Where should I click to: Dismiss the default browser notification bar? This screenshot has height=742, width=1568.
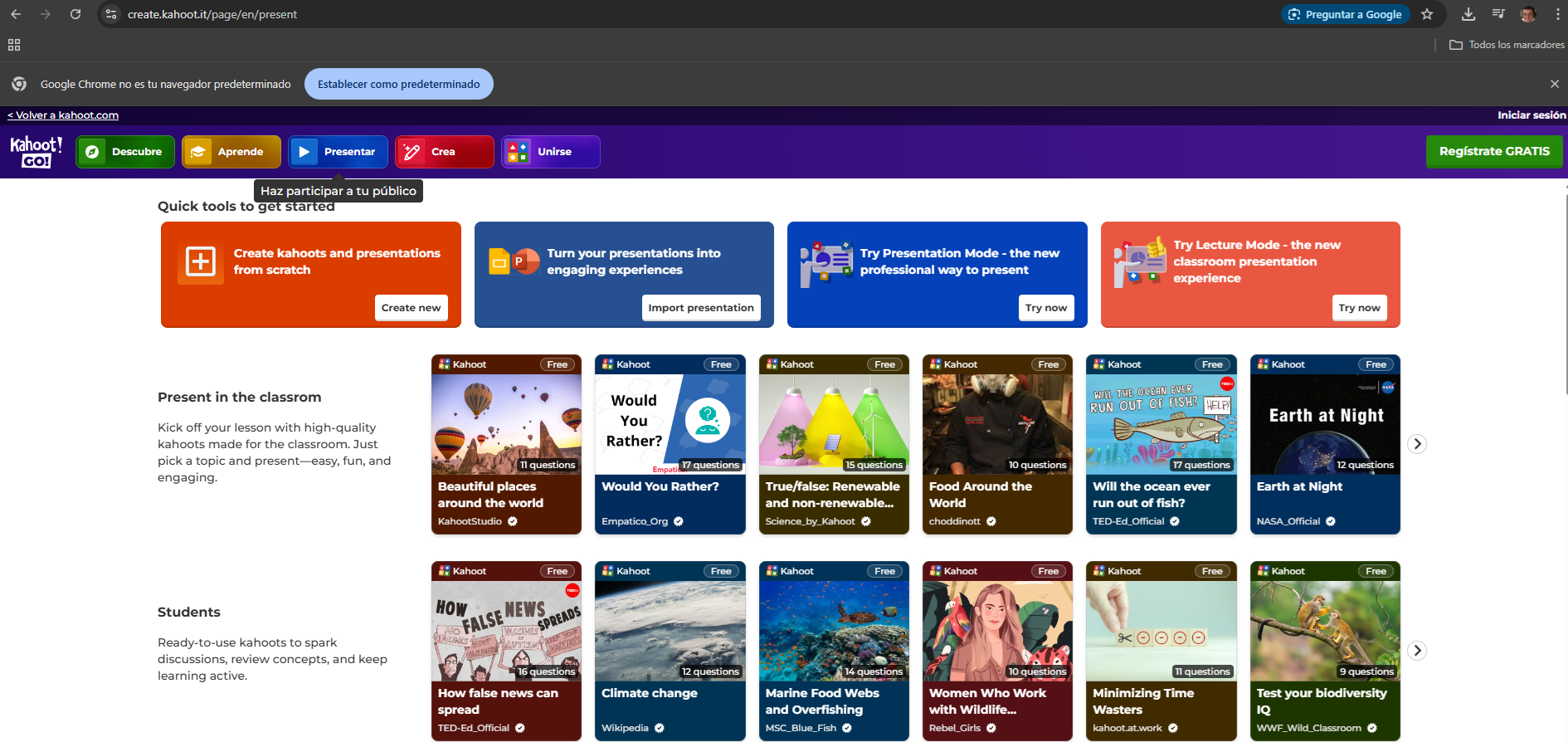[1554, 84]
